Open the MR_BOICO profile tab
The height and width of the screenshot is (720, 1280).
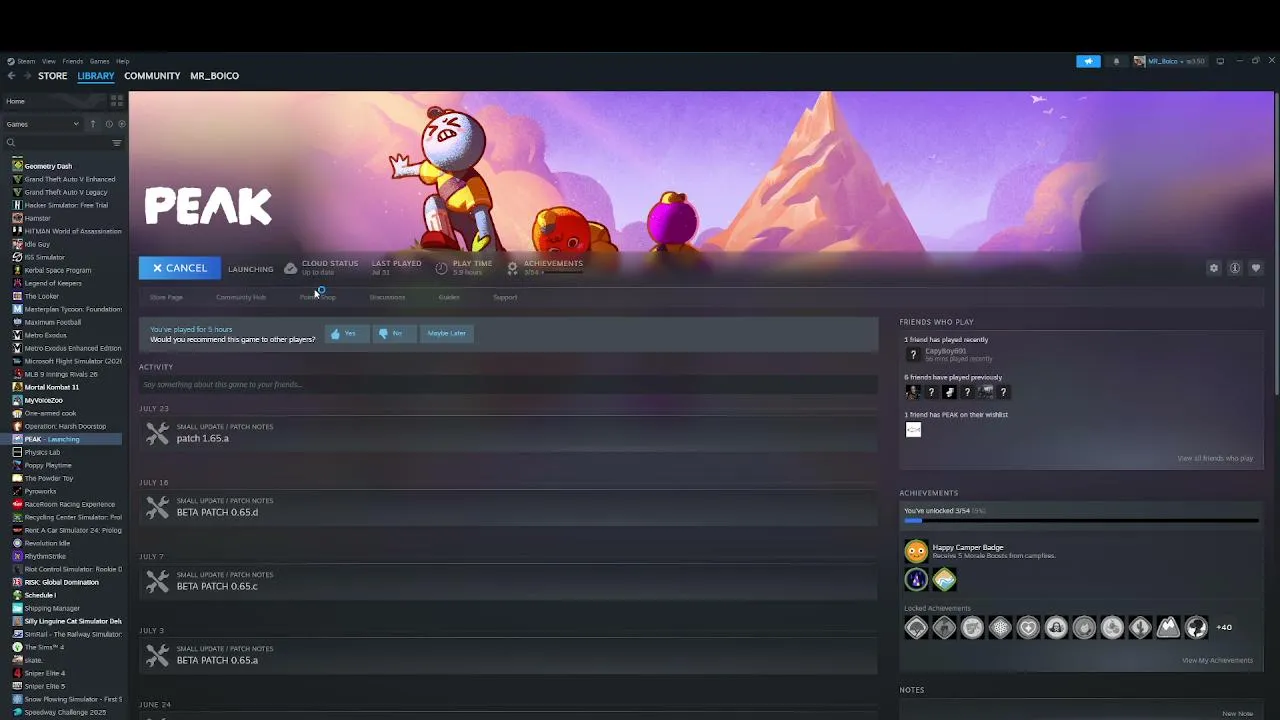pyautogui.click(x=214, y=76)
